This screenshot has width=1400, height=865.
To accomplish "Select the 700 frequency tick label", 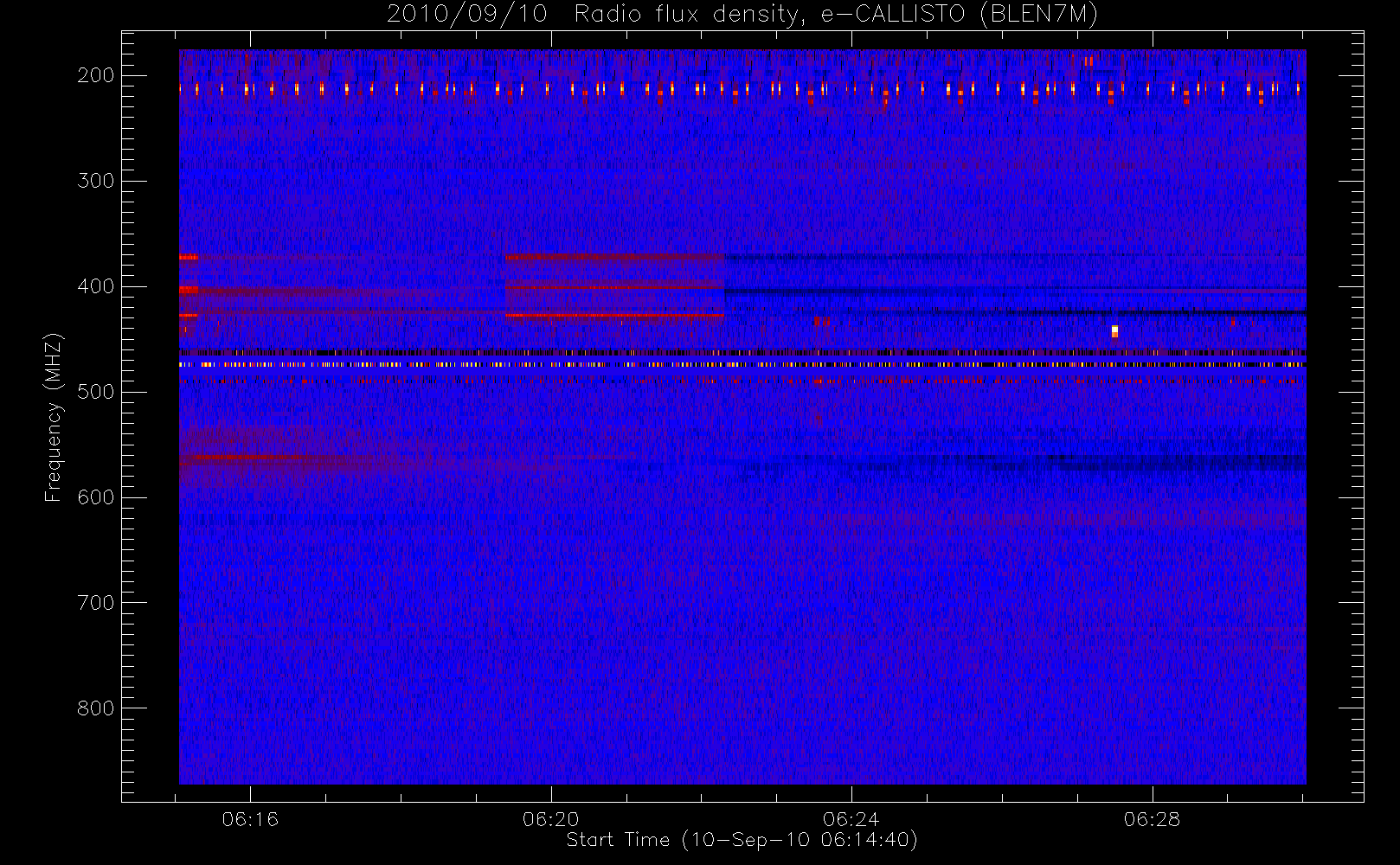I will (96, 603).
